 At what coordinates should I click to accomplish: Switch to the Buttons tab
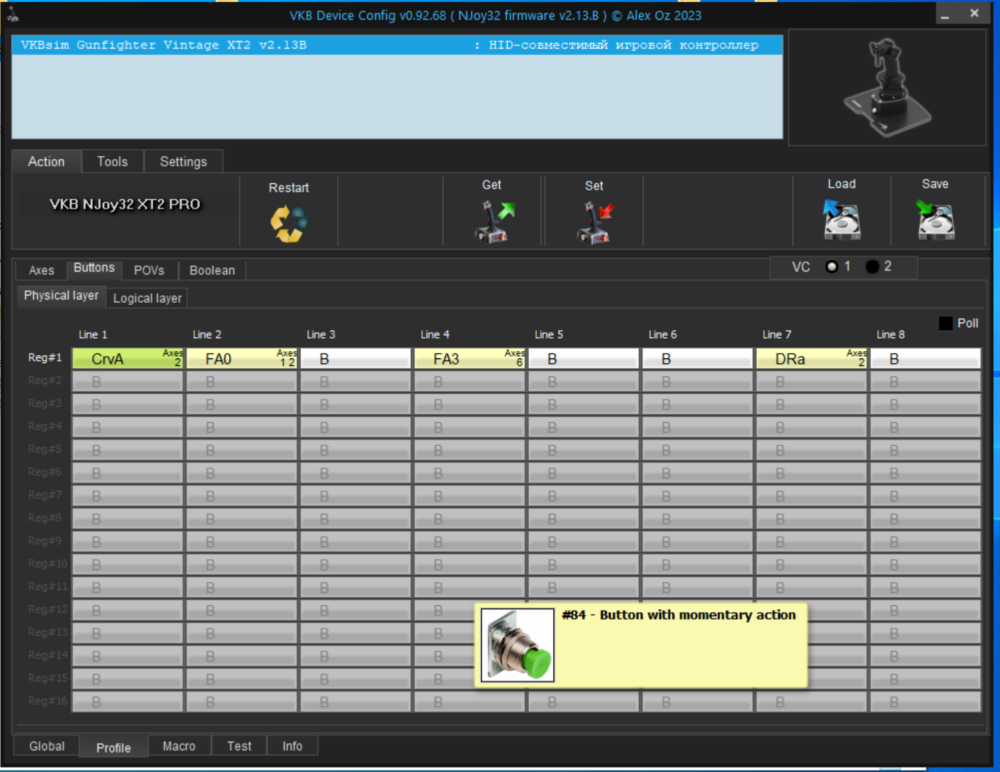(94, 268)
